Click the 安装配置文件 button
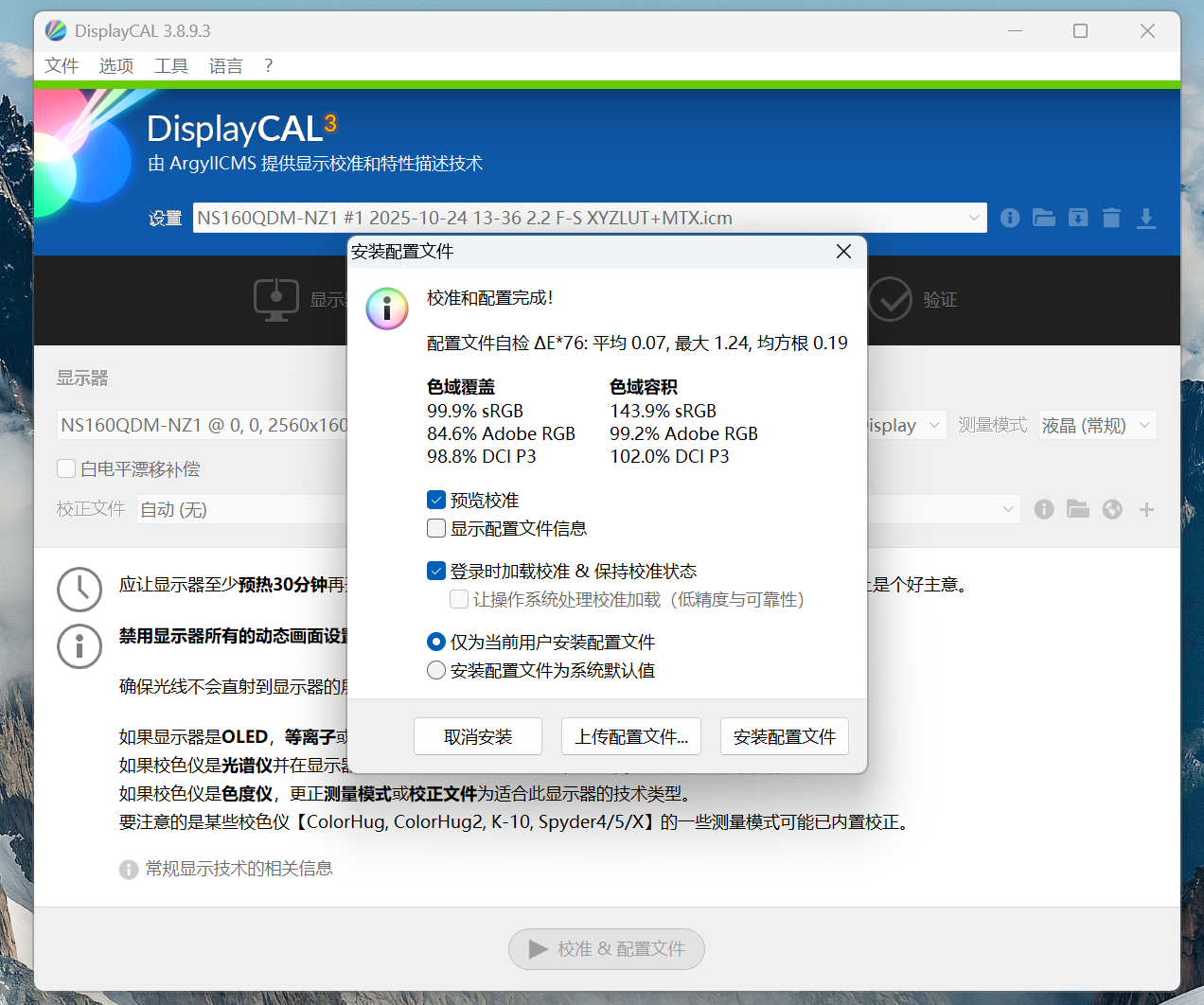The height and width of the screenshot is (1005, 1204). pyautogui.click(x=784, y=736)
